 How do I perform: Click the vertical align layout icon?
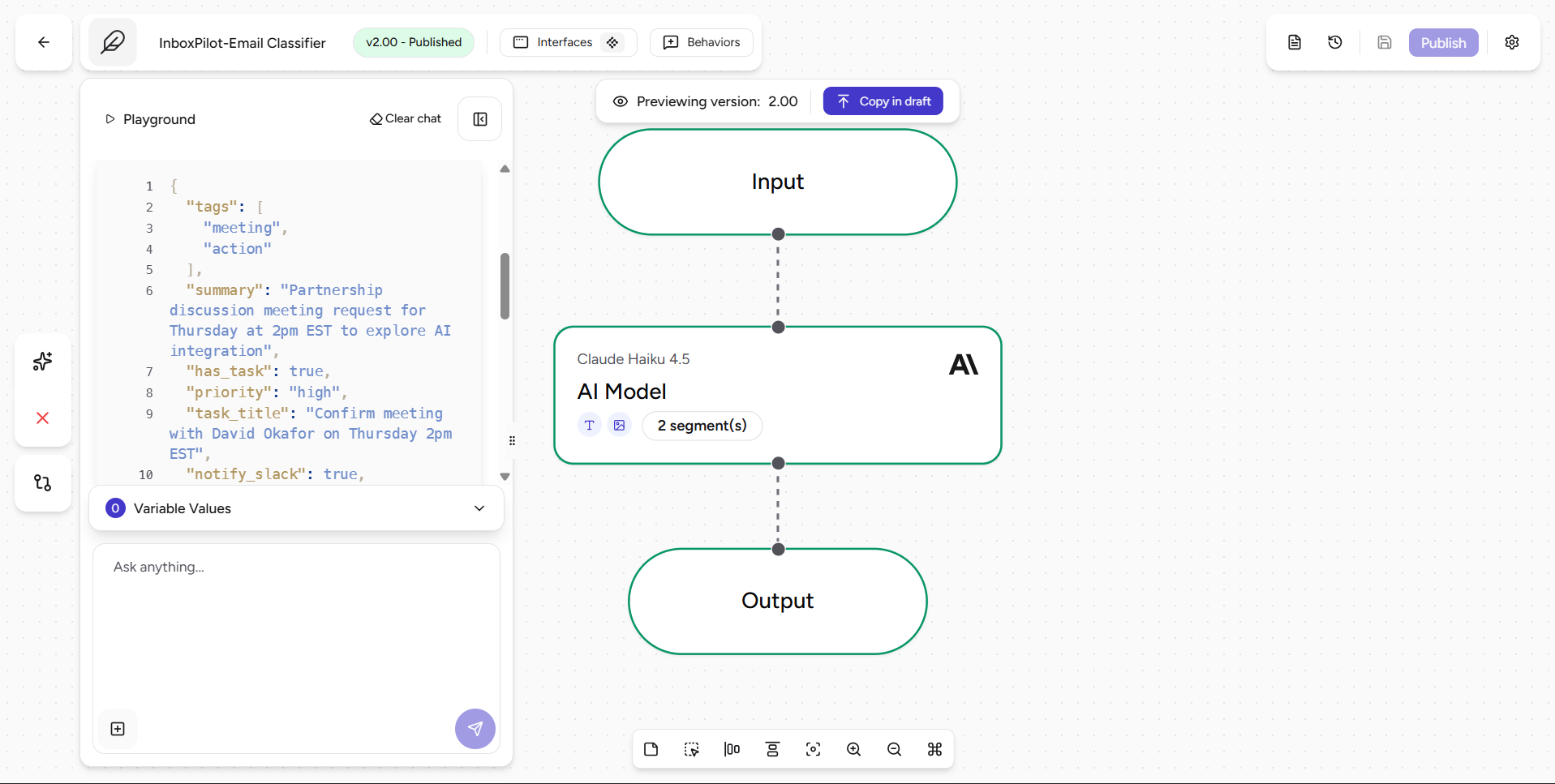(773, 749)
